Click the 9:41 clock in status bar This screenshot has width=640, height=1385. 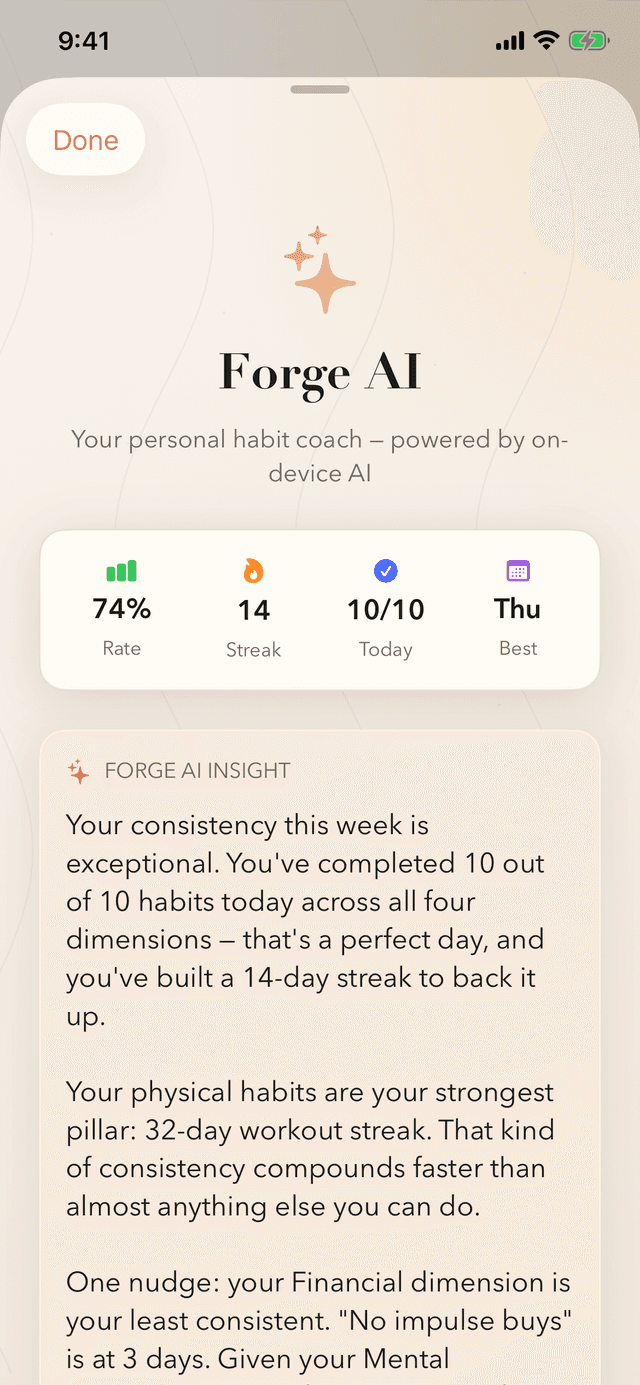click(x=84, y=41)
